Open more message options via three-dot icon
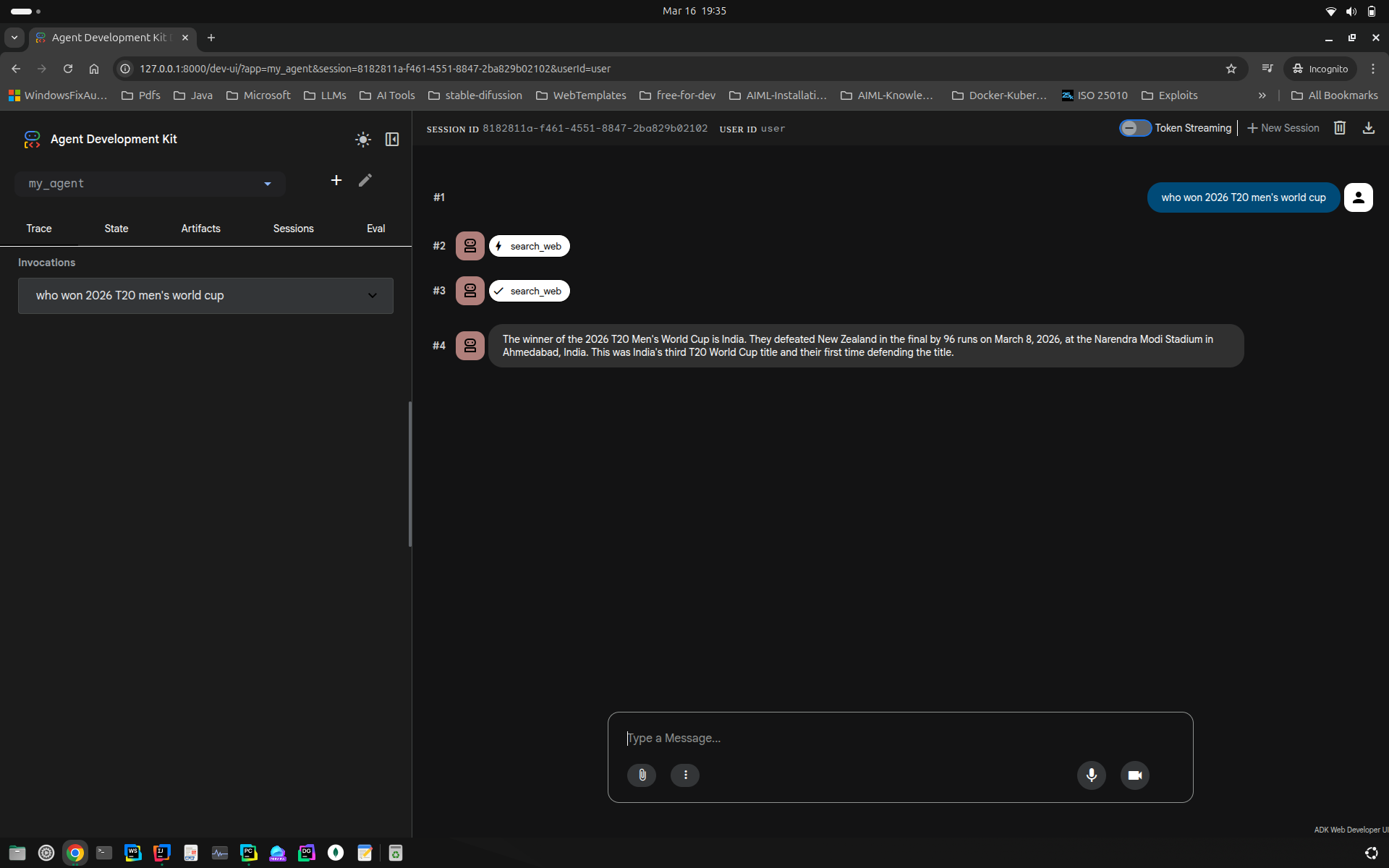Screen dimensions: 1389x868 pyautogui.click(x=684, y=775)
